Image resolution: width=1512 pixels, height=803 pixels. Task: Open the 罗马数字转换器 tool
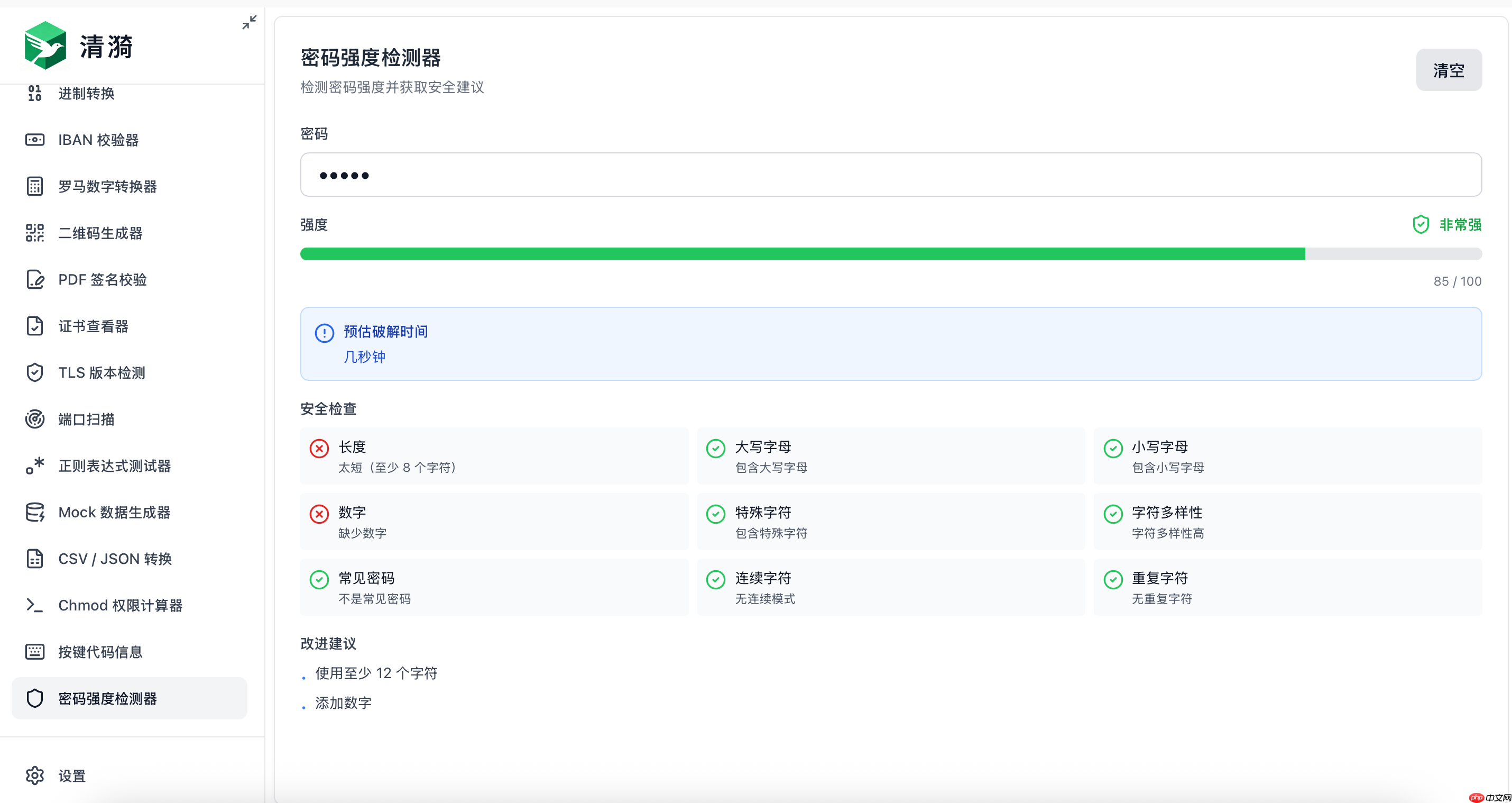click(x=107, y=186)
